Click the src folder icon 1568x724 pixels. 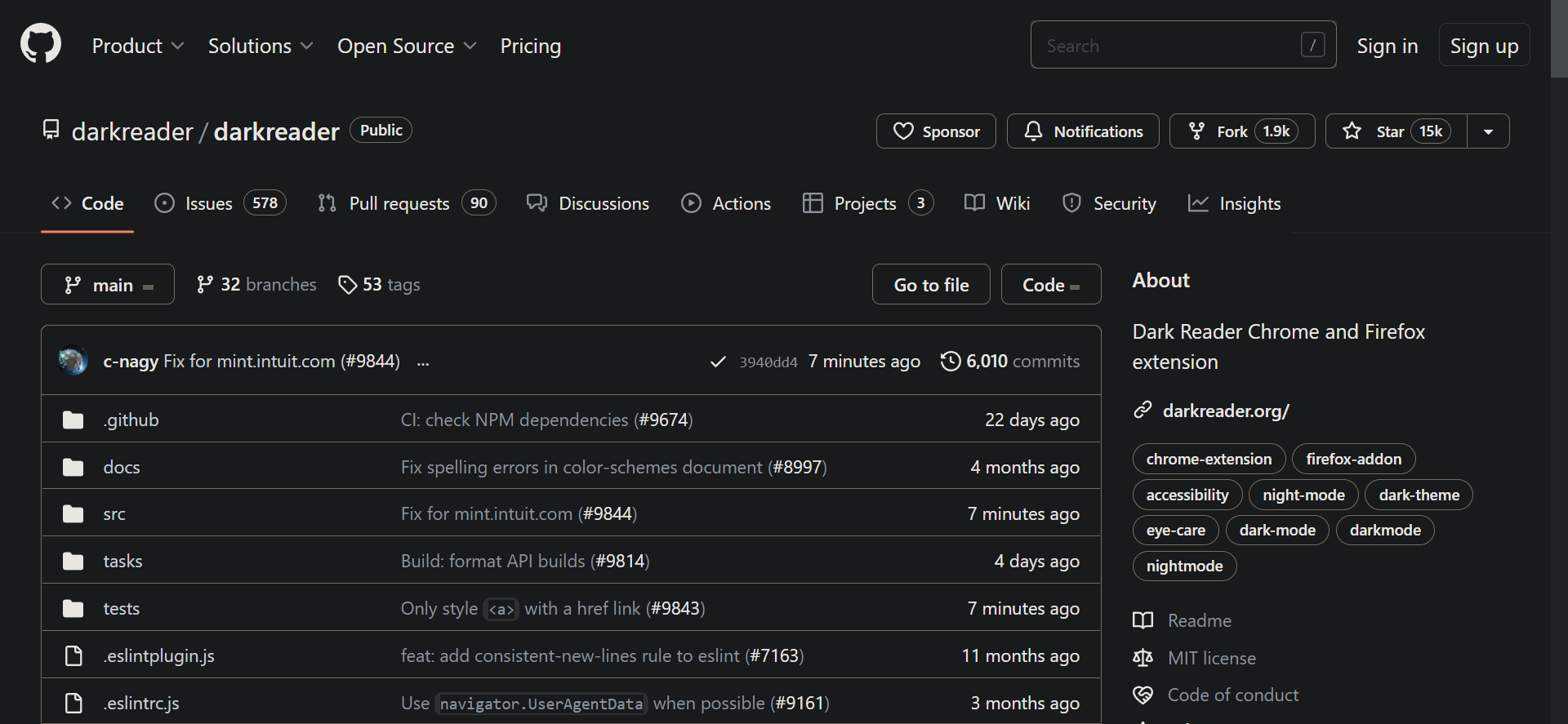click(73, 514)
